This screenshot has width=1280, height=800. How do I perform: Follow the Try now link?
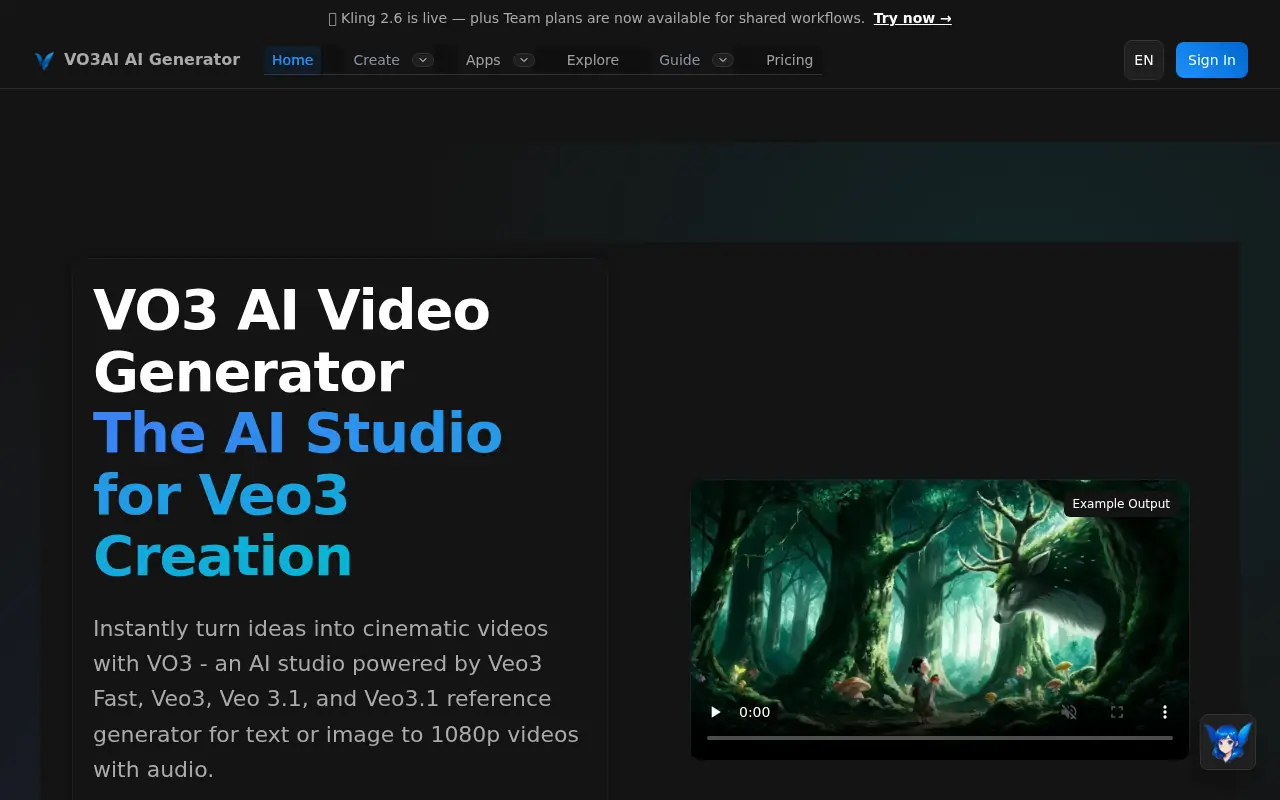[x=912, y=17]
